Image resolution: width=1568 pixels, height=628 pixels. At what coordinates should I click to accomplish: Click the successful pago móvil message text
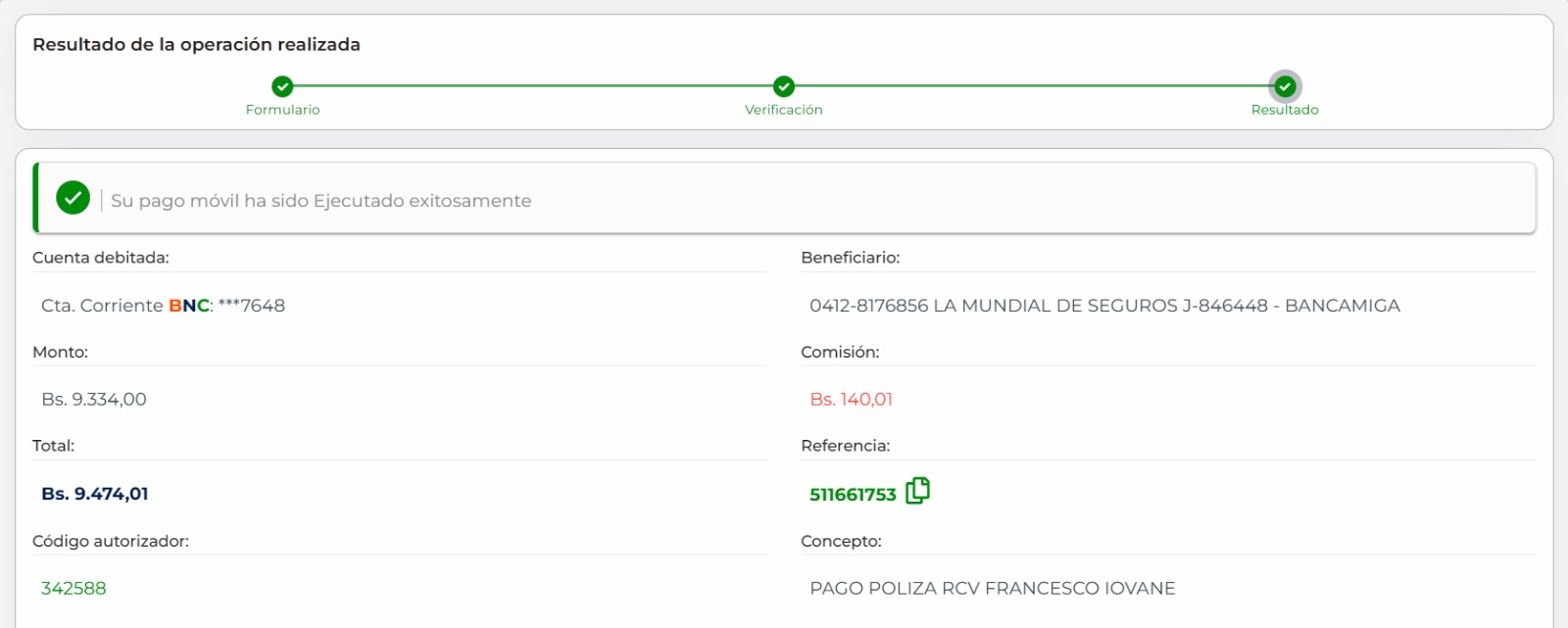click(321, 201)
